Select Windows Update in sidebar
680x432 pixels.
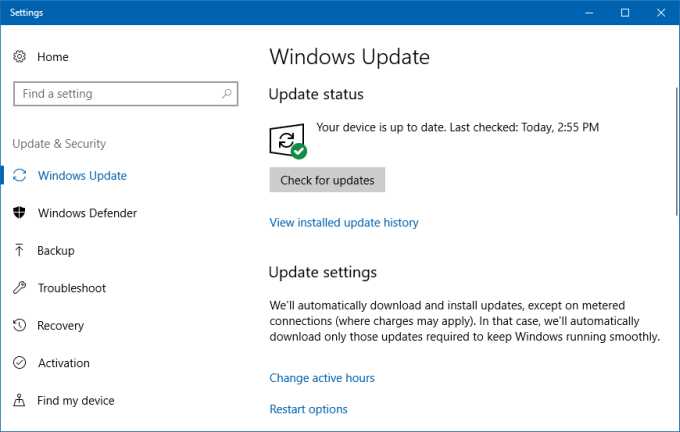[82, 176]
